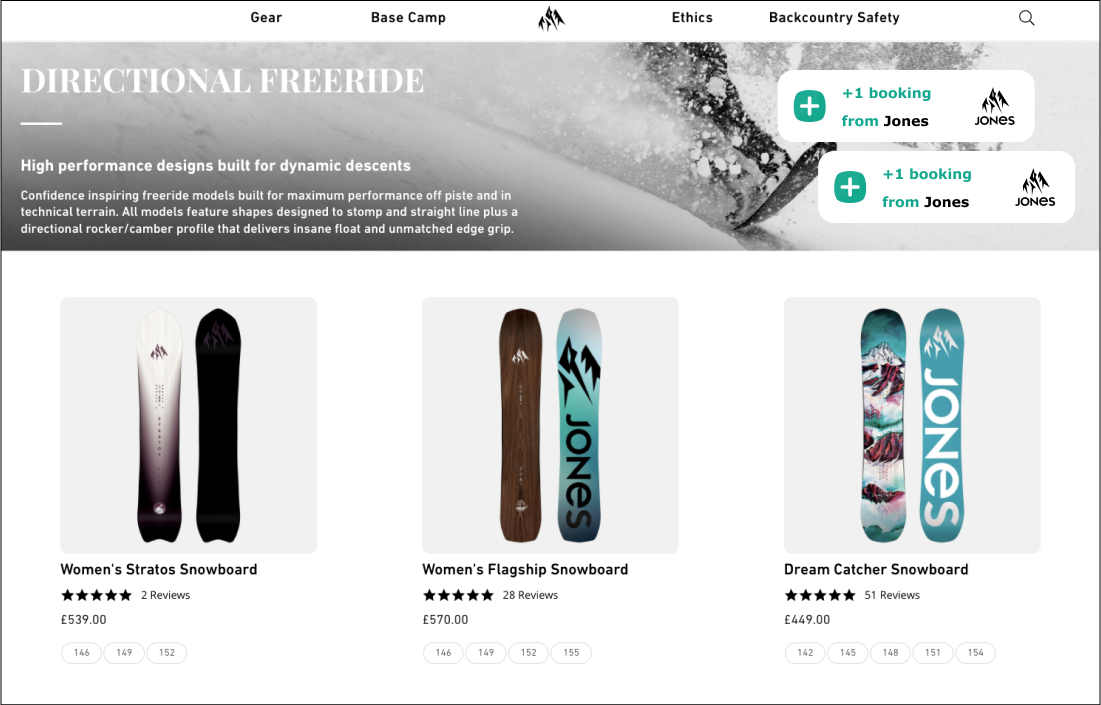Click the star rating of Dream Catcher

click(x=820, y=595)
